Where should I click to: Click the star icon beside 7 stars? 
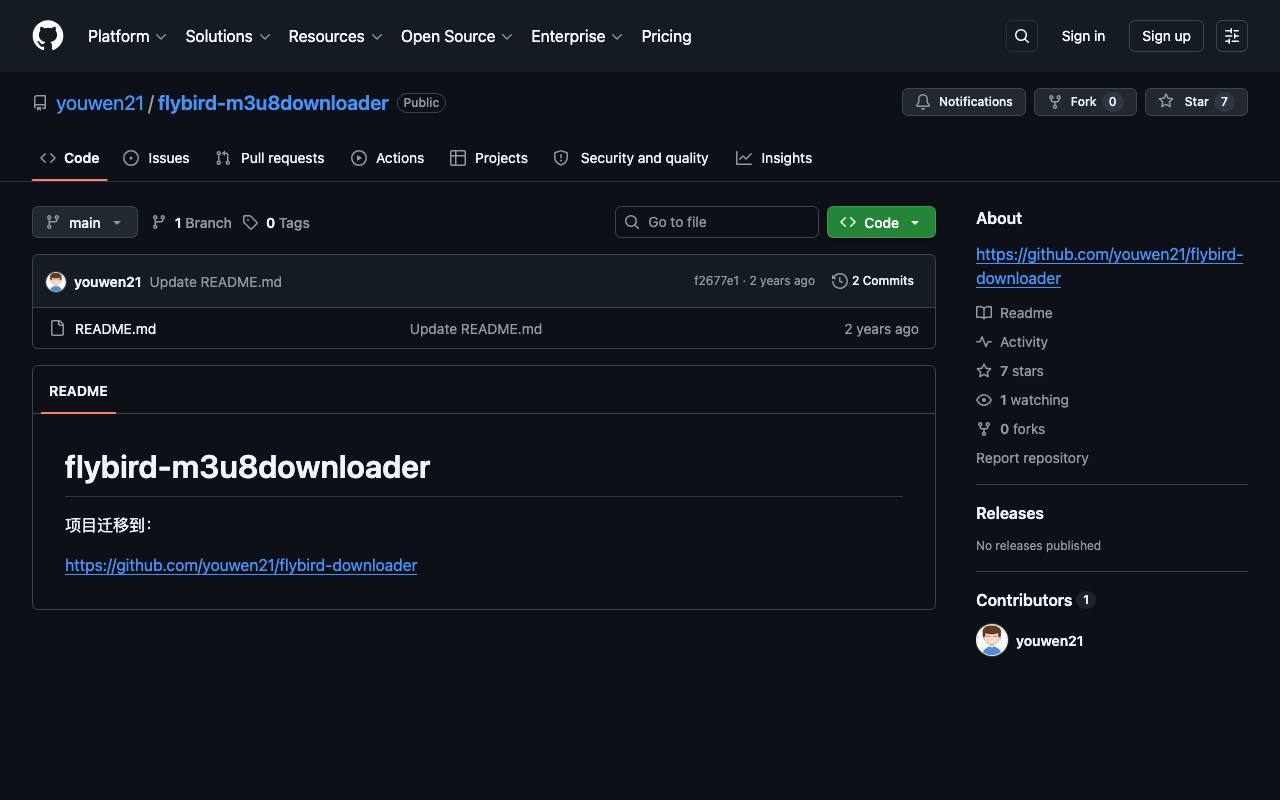984,371
